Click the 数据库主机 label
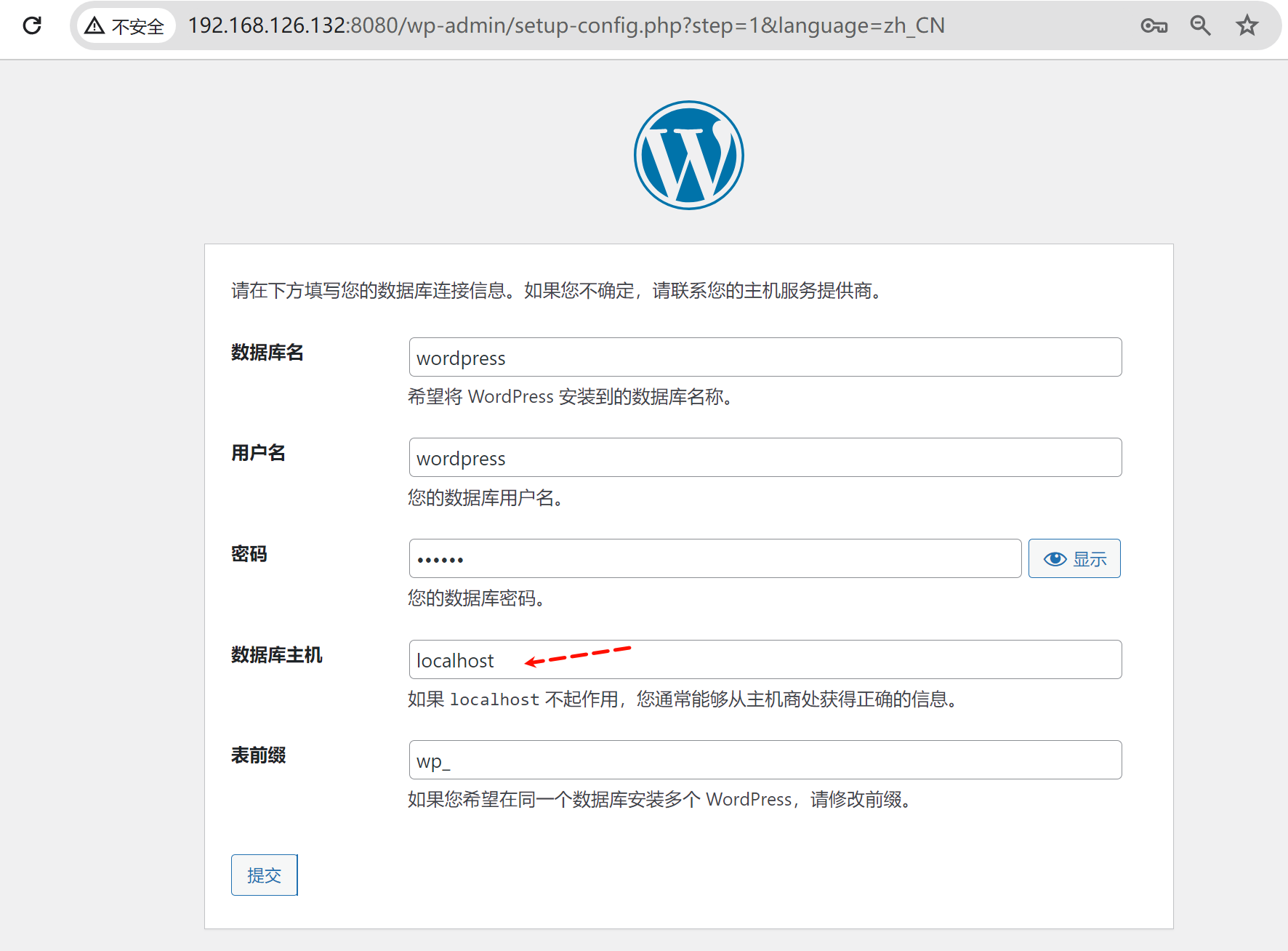This screenshot has width=1288, height=951. point(276,655)
